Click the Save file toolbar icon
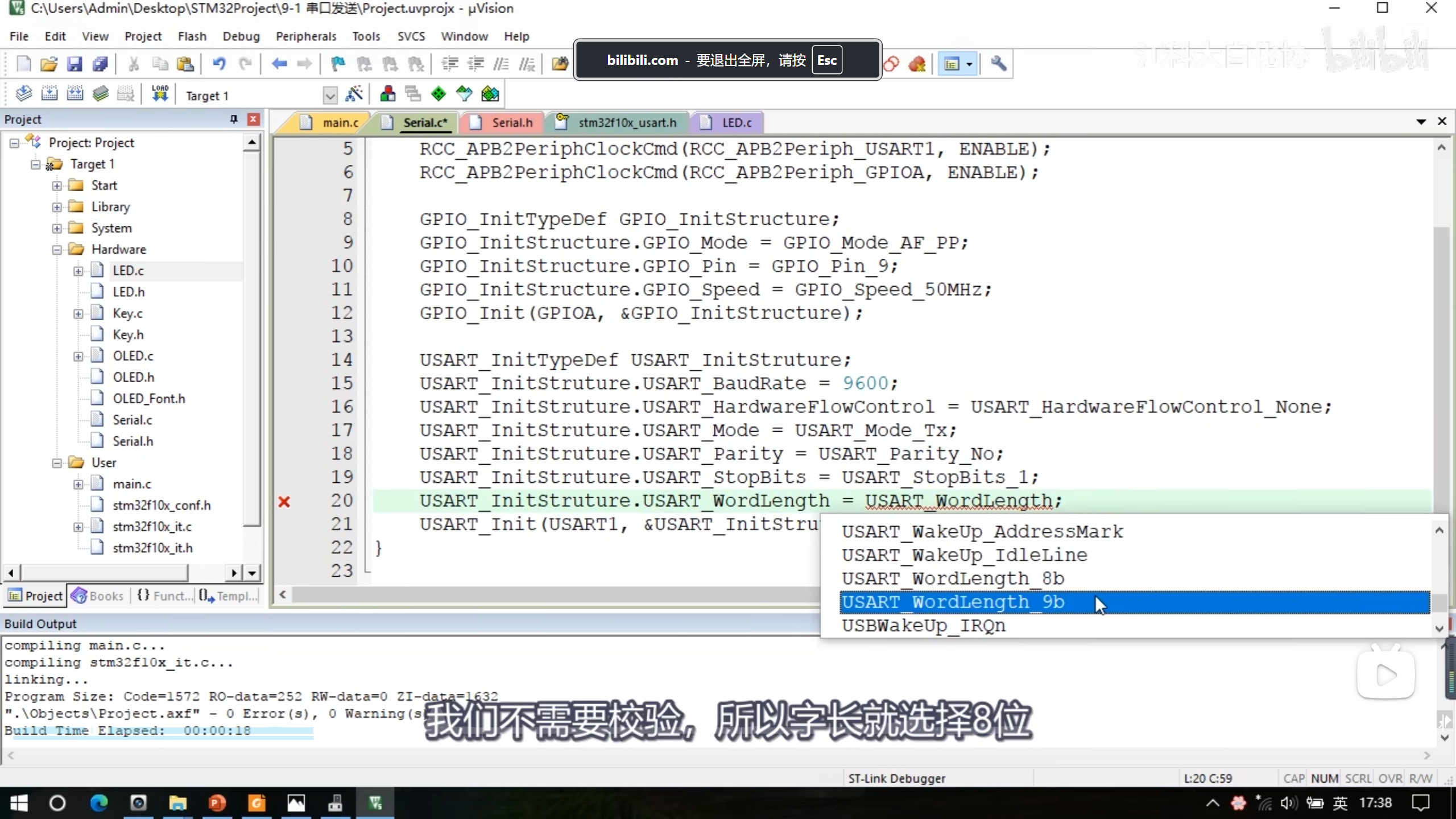1456x819 pixels. (75, 64)
